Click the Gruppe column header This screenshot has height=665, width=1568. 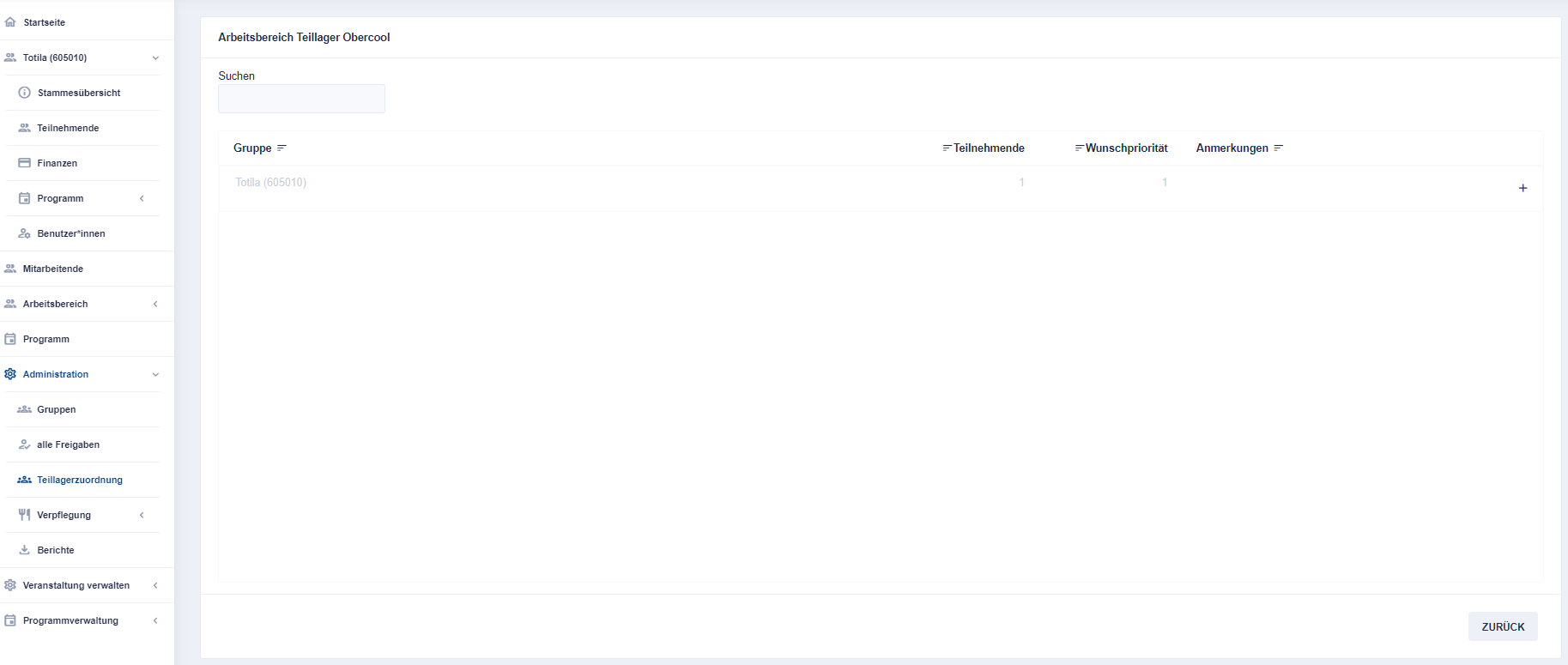[252, 148]
